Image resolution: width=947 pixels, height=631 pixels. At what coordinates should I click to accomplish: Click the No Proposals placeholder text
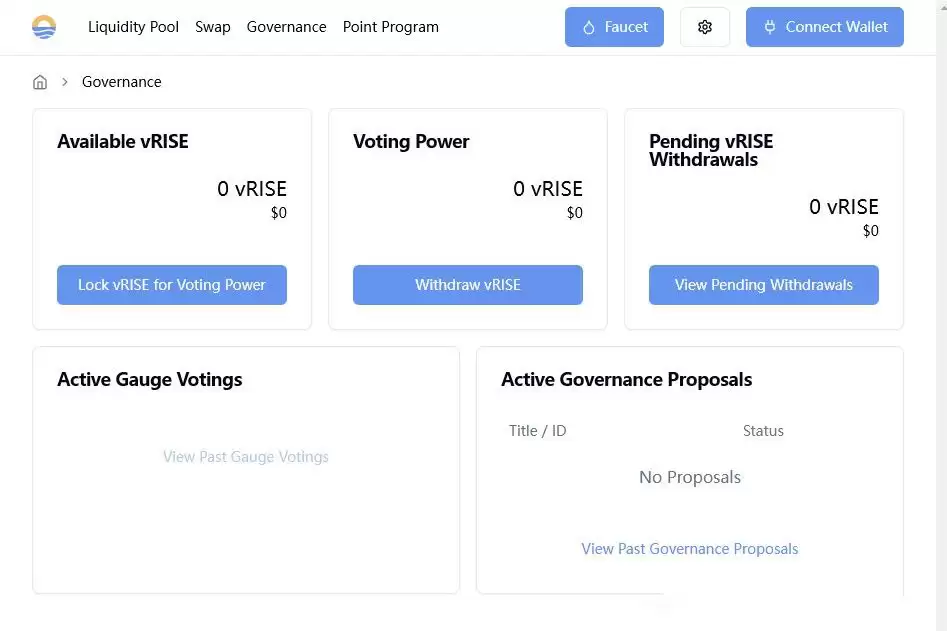(x=690, y=477)
